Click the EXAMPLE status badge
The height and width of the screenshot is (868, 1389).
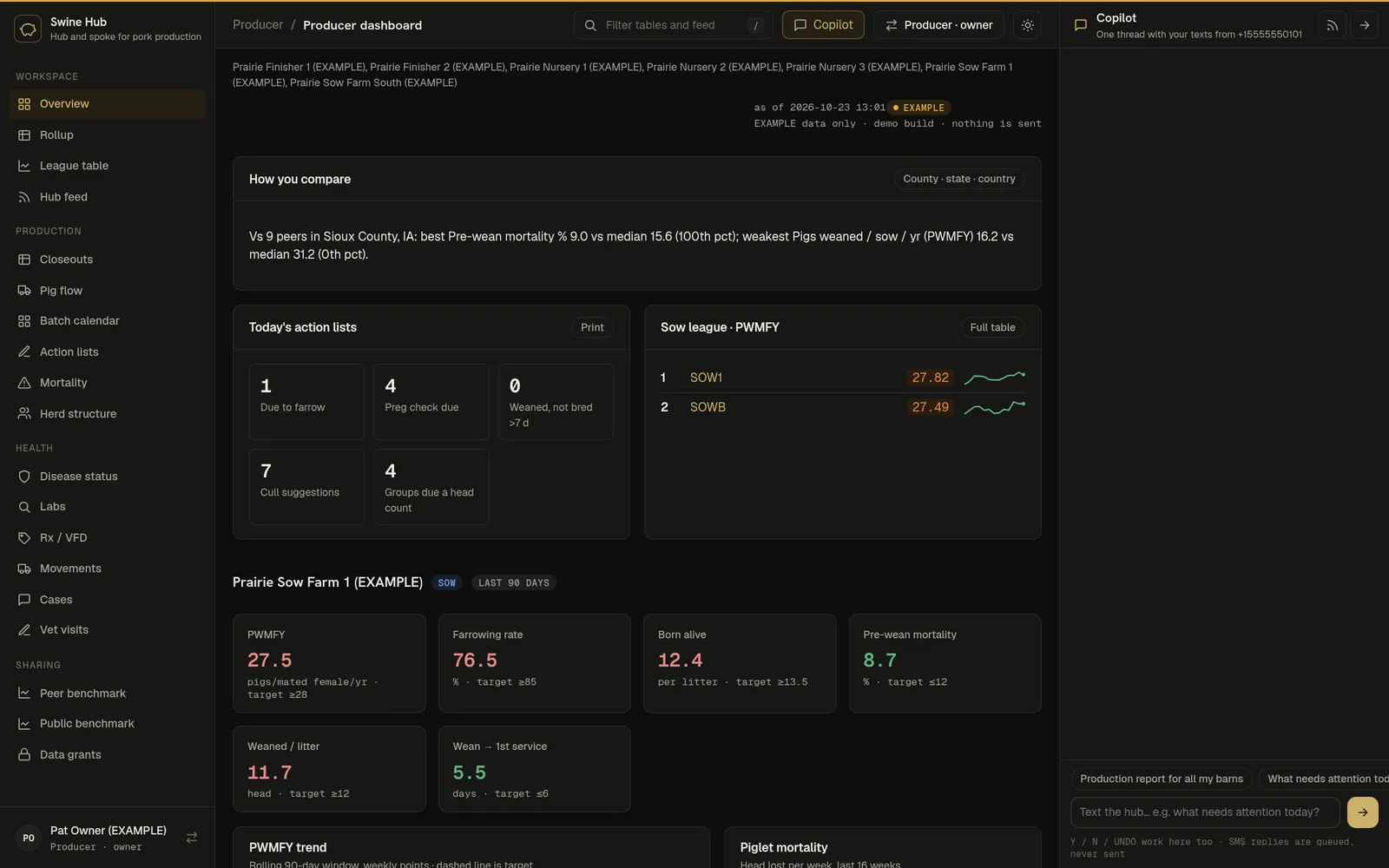[x=919, y=108]
